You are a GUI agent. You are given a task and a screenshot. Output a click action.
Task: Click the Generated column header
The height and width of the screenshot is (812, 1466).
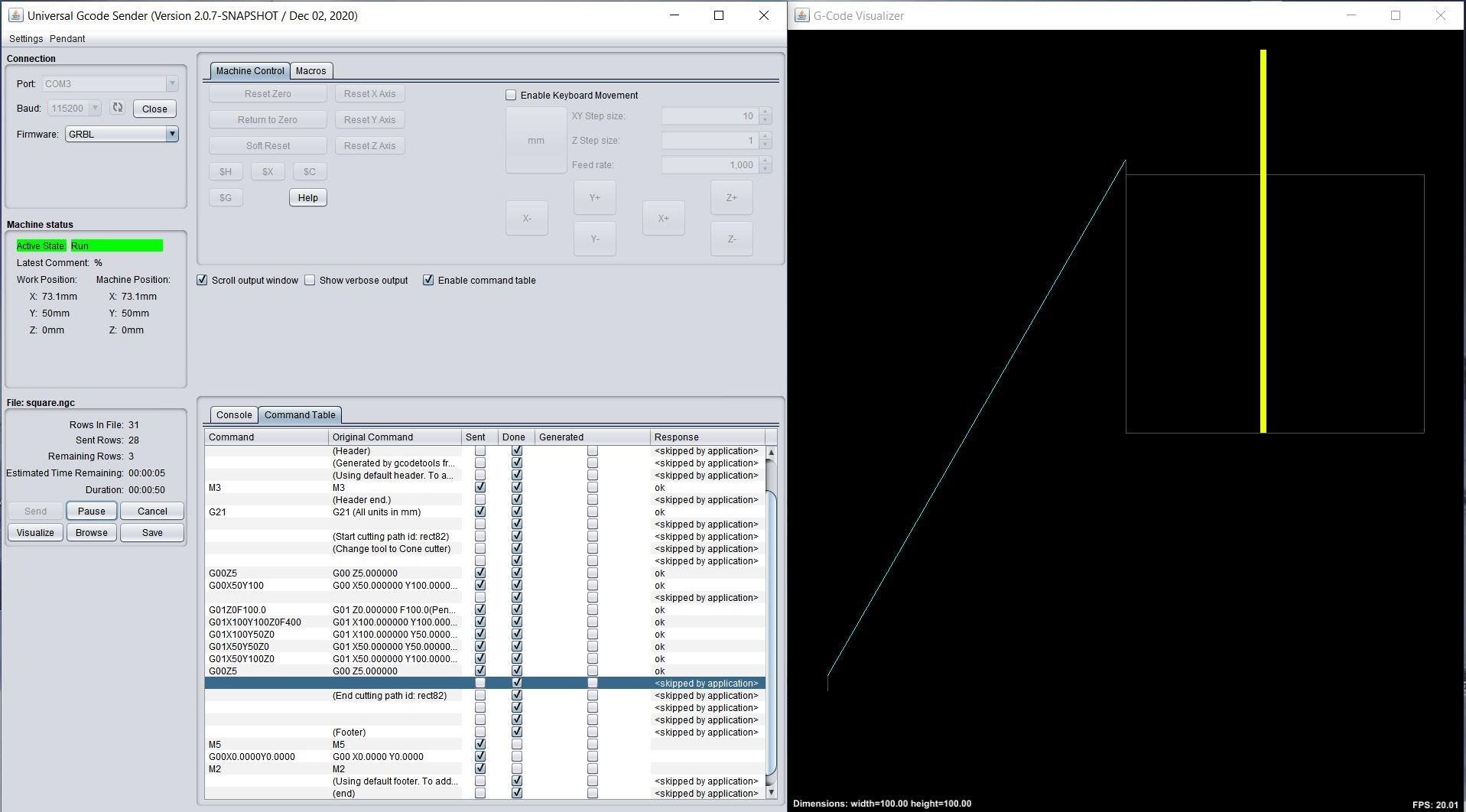[593, 437]
